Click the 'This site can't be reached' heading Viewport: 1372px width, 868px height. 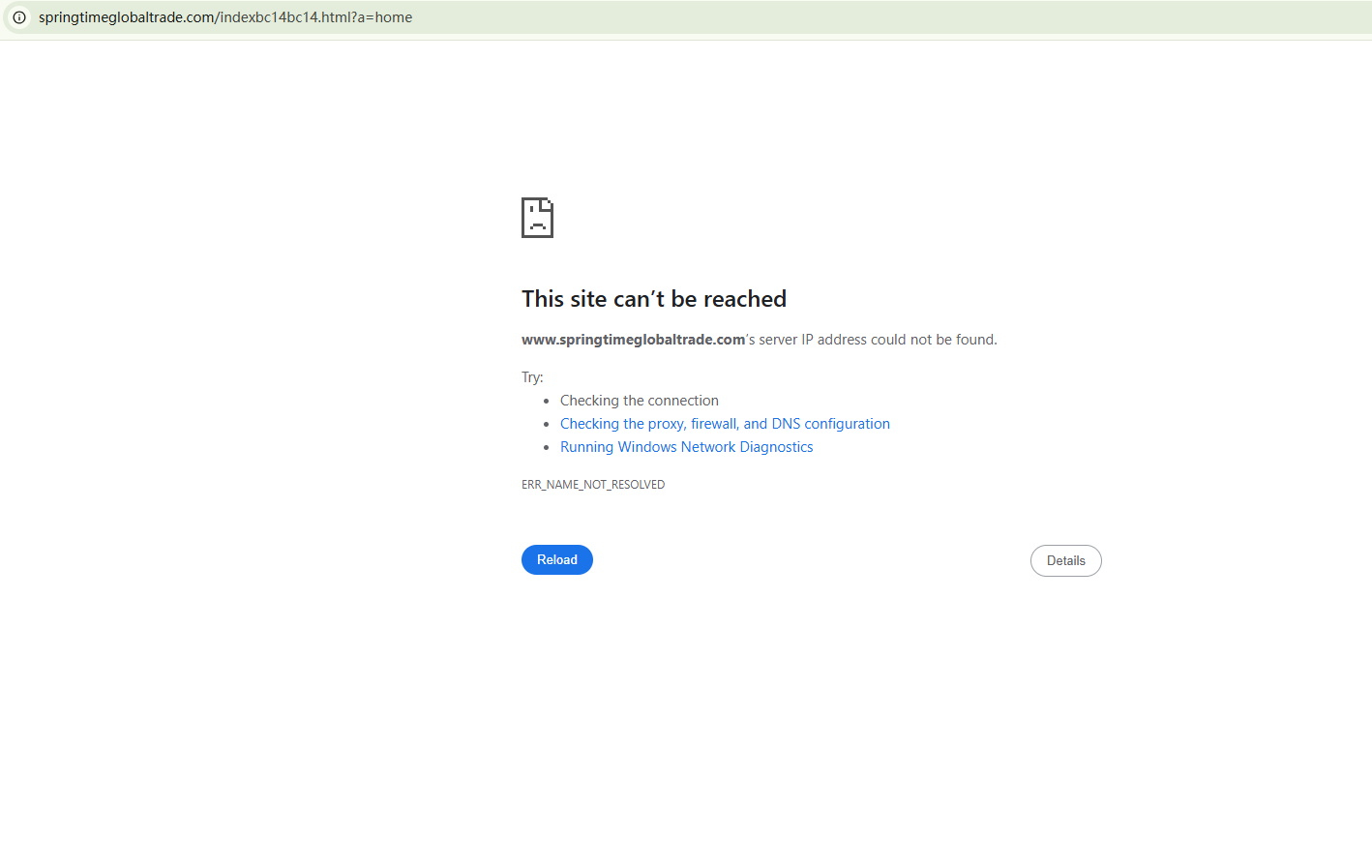tap(654, 299)
